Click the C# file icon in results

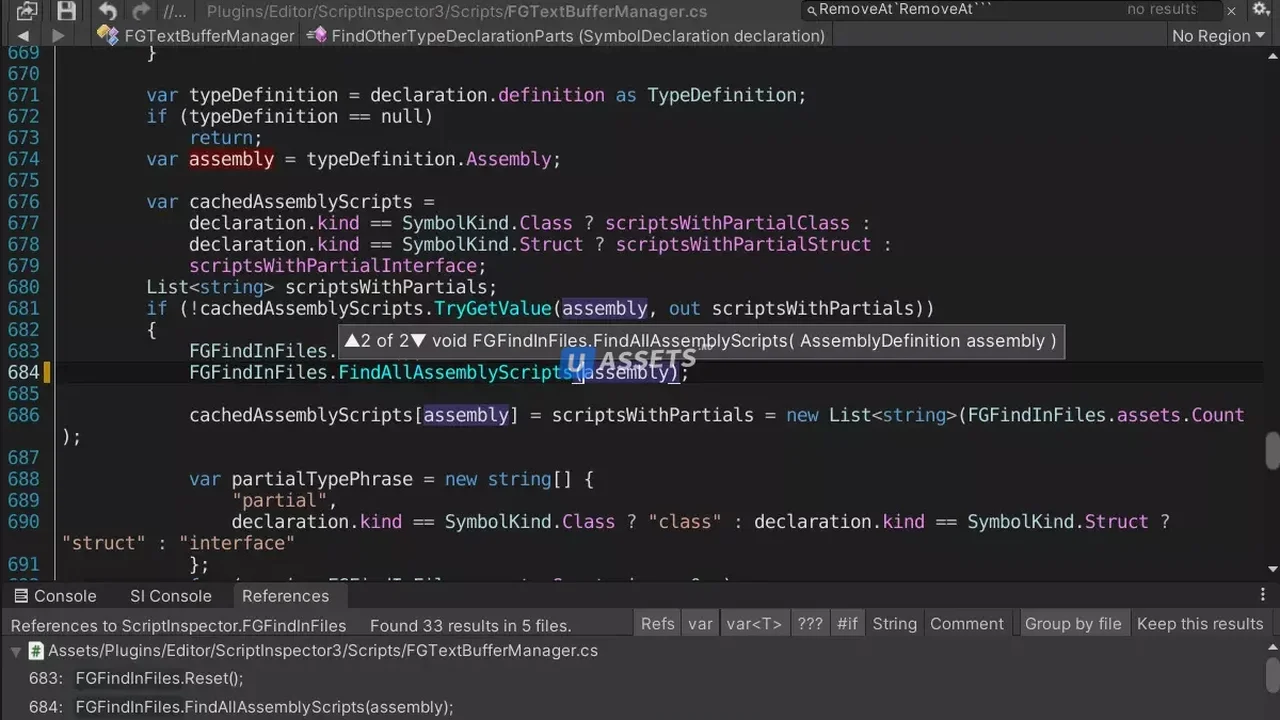pos(36,651)
